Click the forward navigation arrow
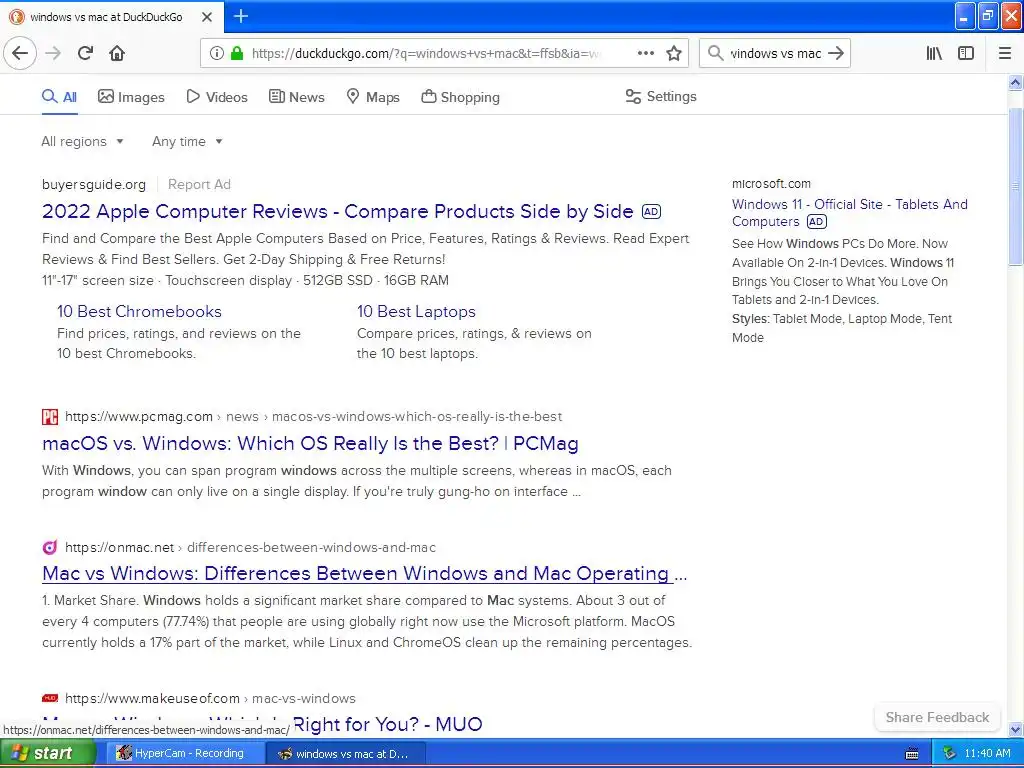Viewport: 1024px width, 768px height. click(x=53, y=53)
